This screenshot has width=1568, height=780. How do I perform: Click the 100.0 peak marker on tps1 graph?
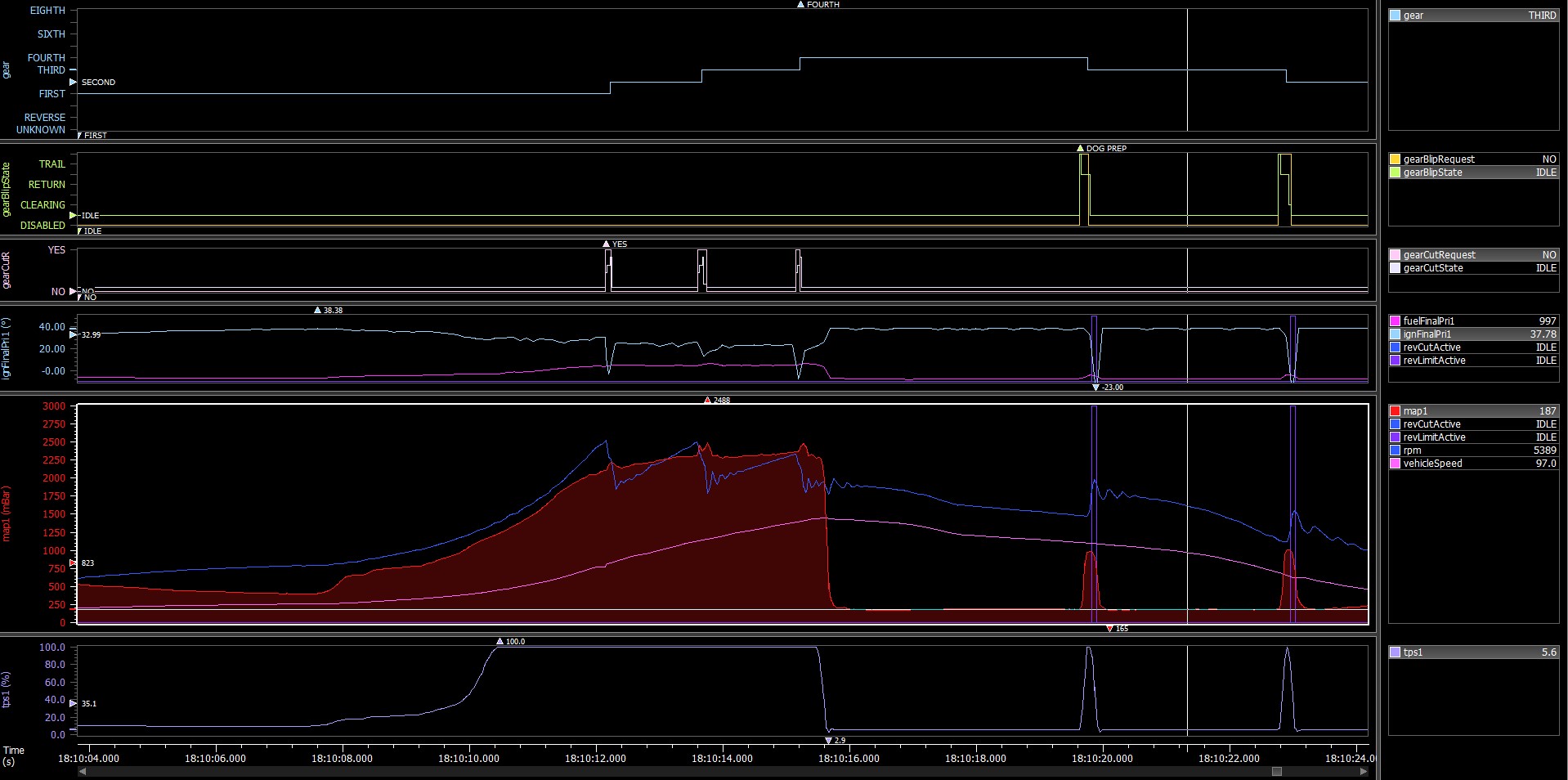500,642
